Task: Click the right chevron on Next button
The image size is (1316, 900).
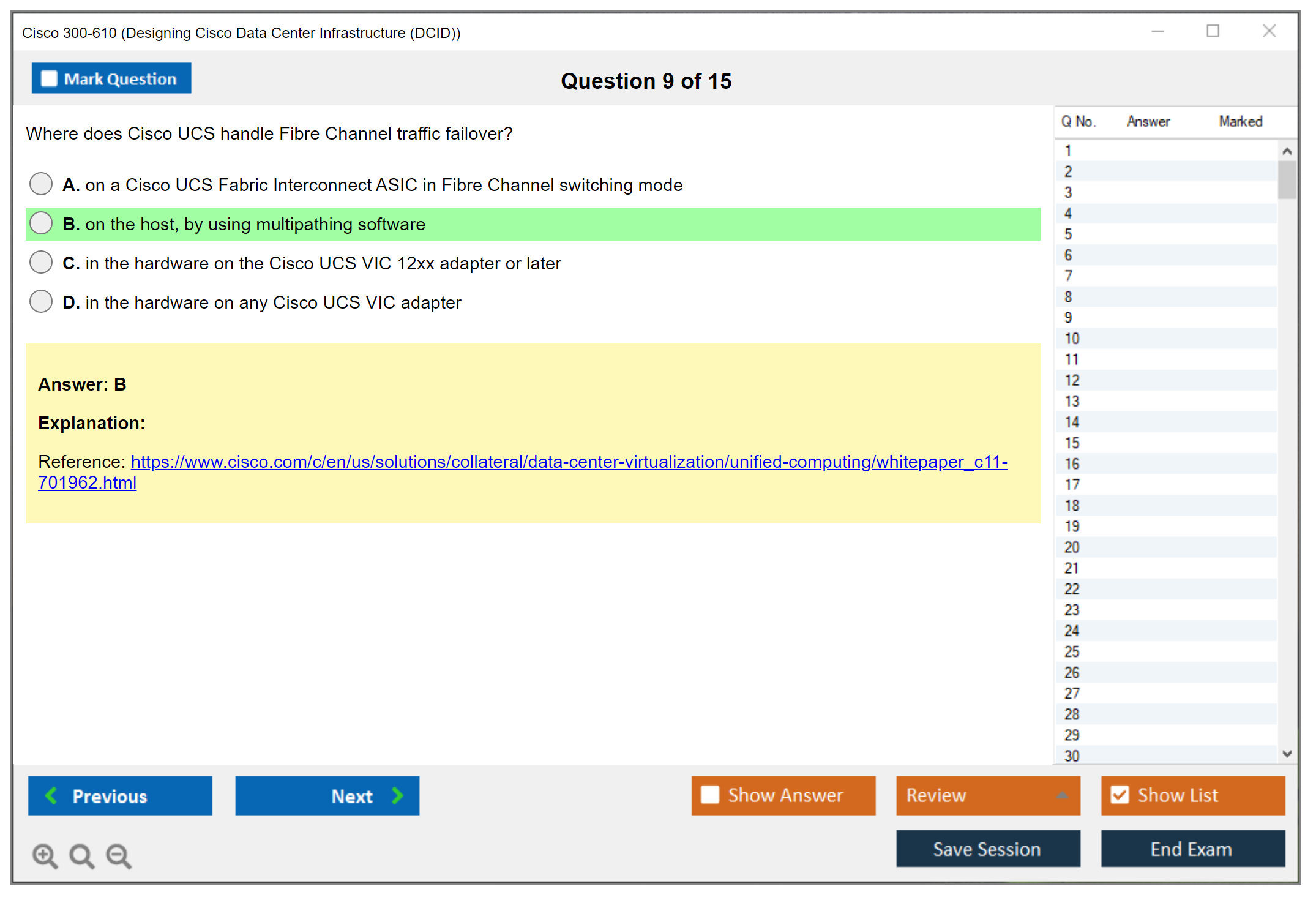Action: pyautogui.click(x=397, y=795)
